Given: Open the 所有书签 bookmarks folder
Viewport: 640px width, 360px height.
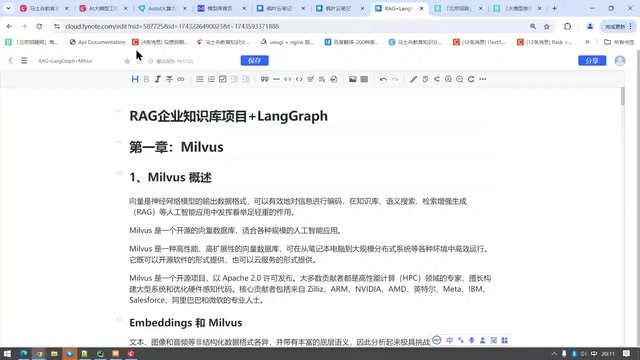Looking at the screenshot, I should (x=619, y=42).
